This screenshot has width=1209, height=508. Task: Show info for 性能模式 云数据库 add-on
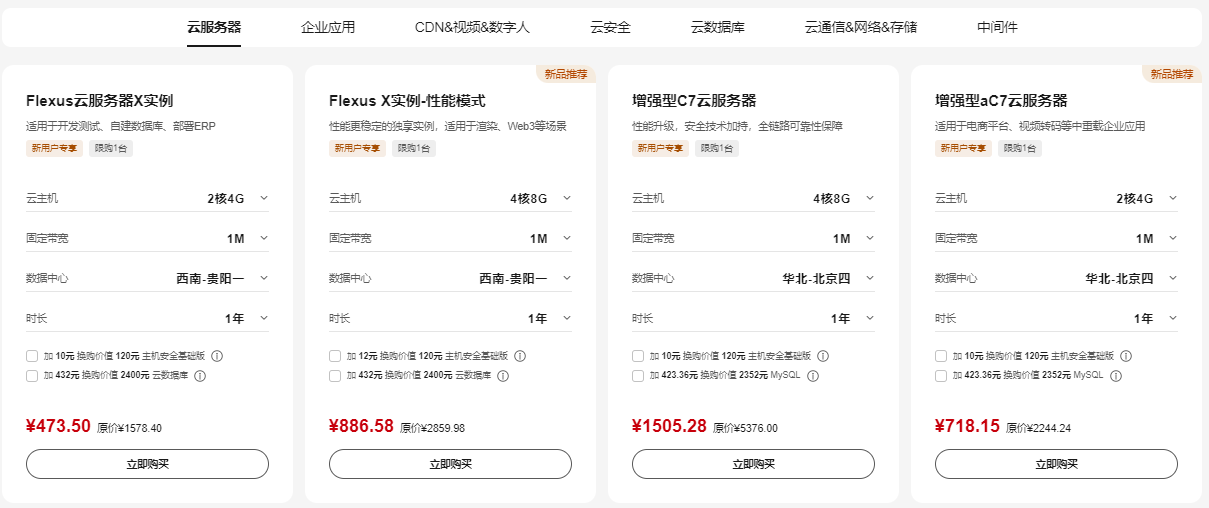click(x=502, y=376)
